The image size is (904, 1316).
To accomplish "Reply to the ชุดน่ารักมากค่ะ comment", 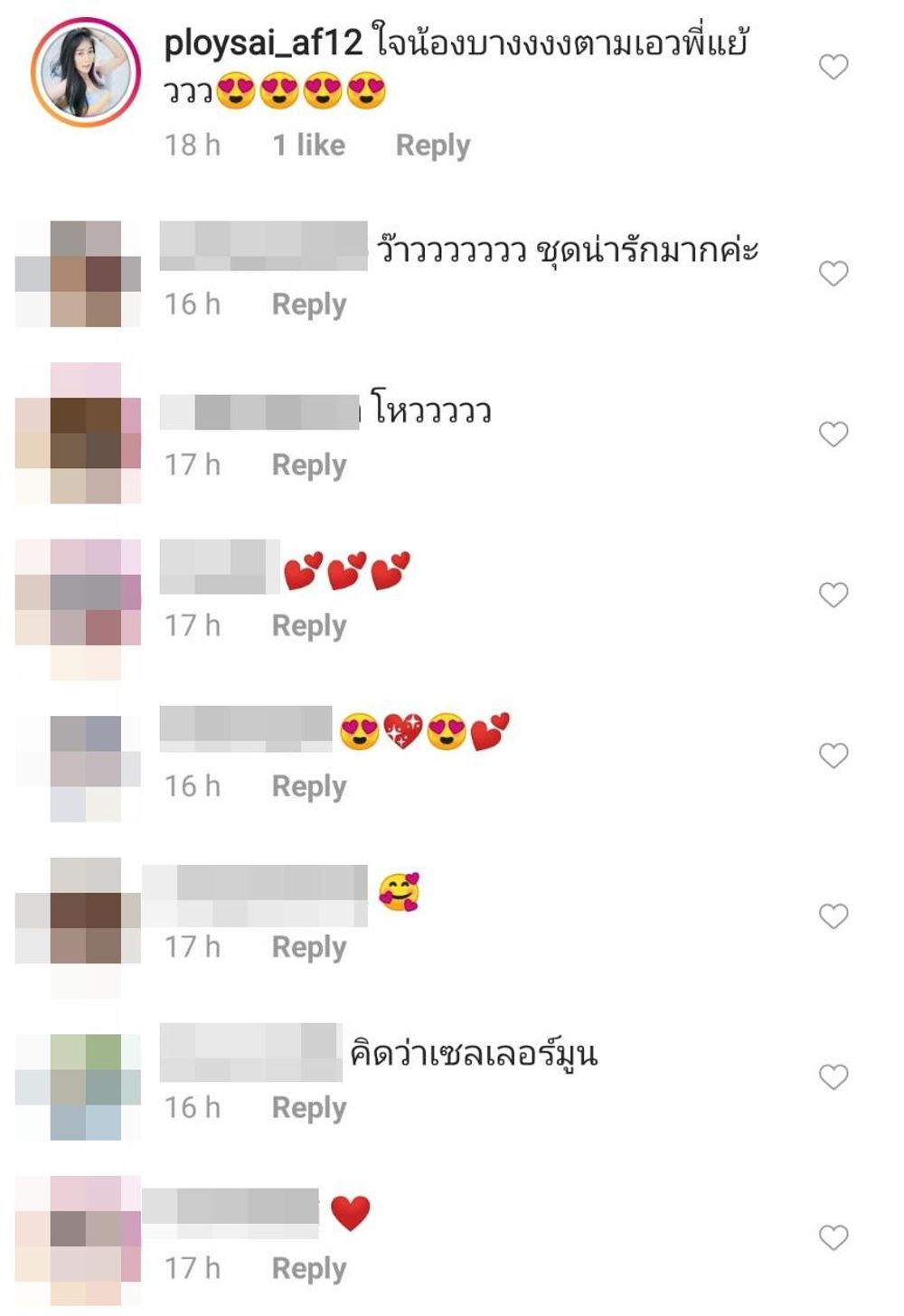I will point(309,305).
